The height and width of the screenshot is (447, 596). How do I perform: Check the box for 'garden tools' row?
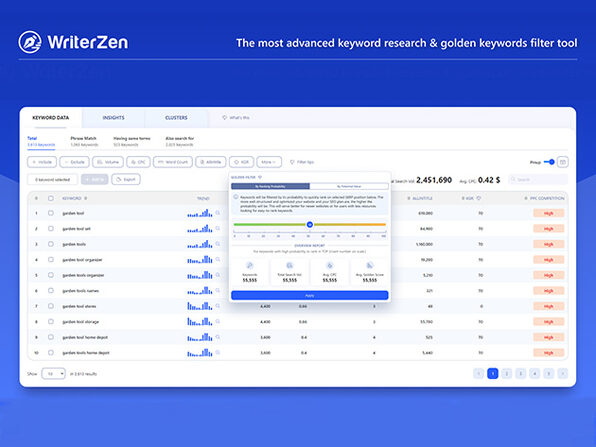click(51, 244)
